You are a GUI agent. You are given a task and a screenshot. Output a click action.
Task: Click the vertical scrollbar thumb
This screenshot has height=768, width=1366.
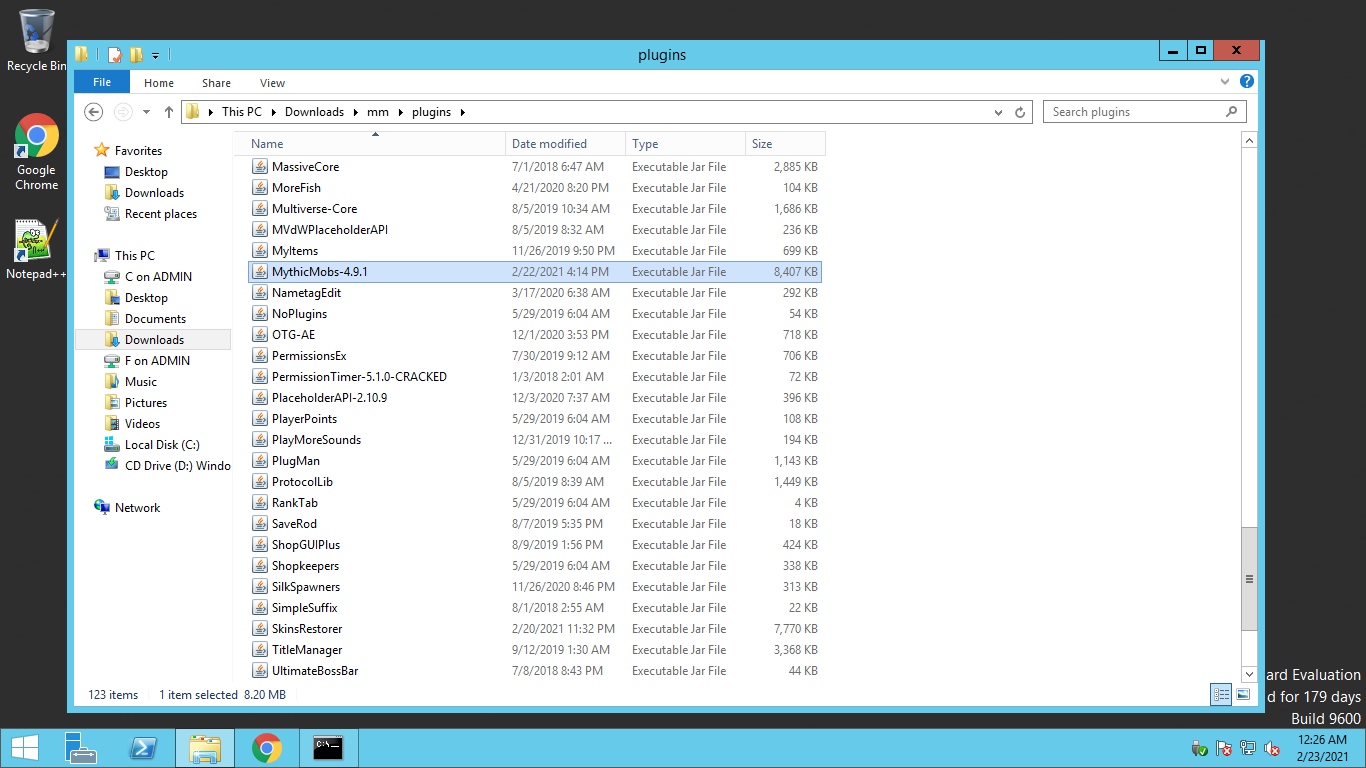[x=1248, y=578]
